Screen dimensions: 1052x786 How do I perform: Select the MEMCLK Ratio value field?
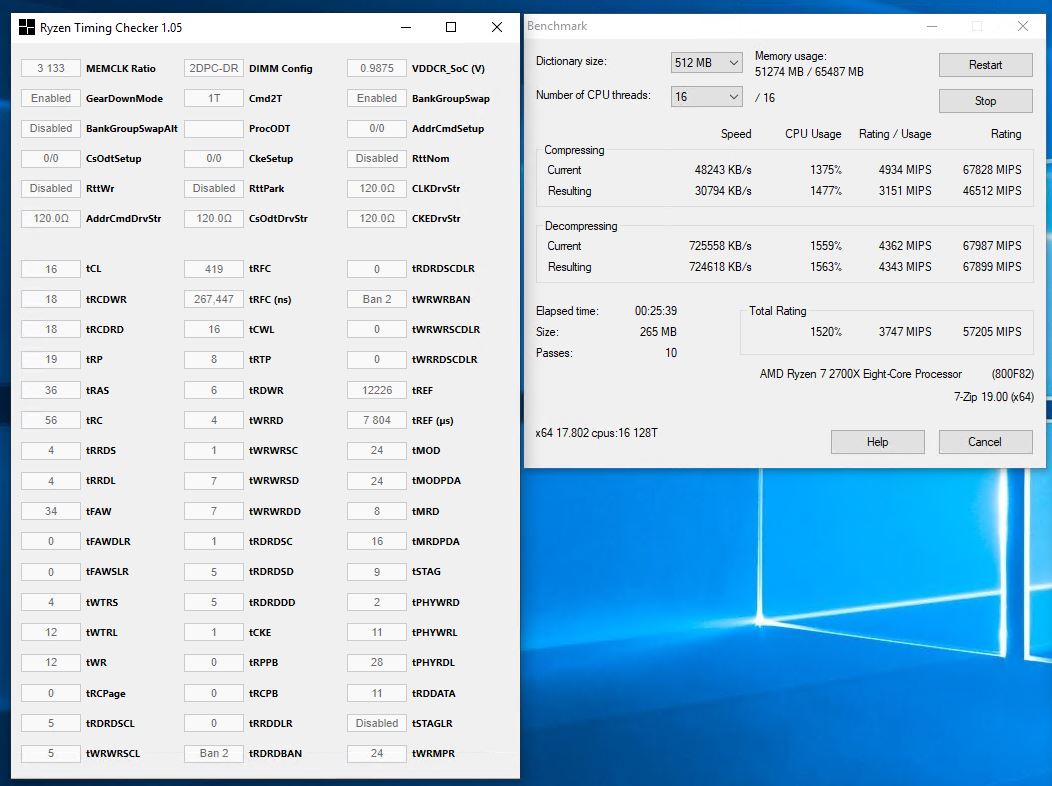tap(51, 68)
